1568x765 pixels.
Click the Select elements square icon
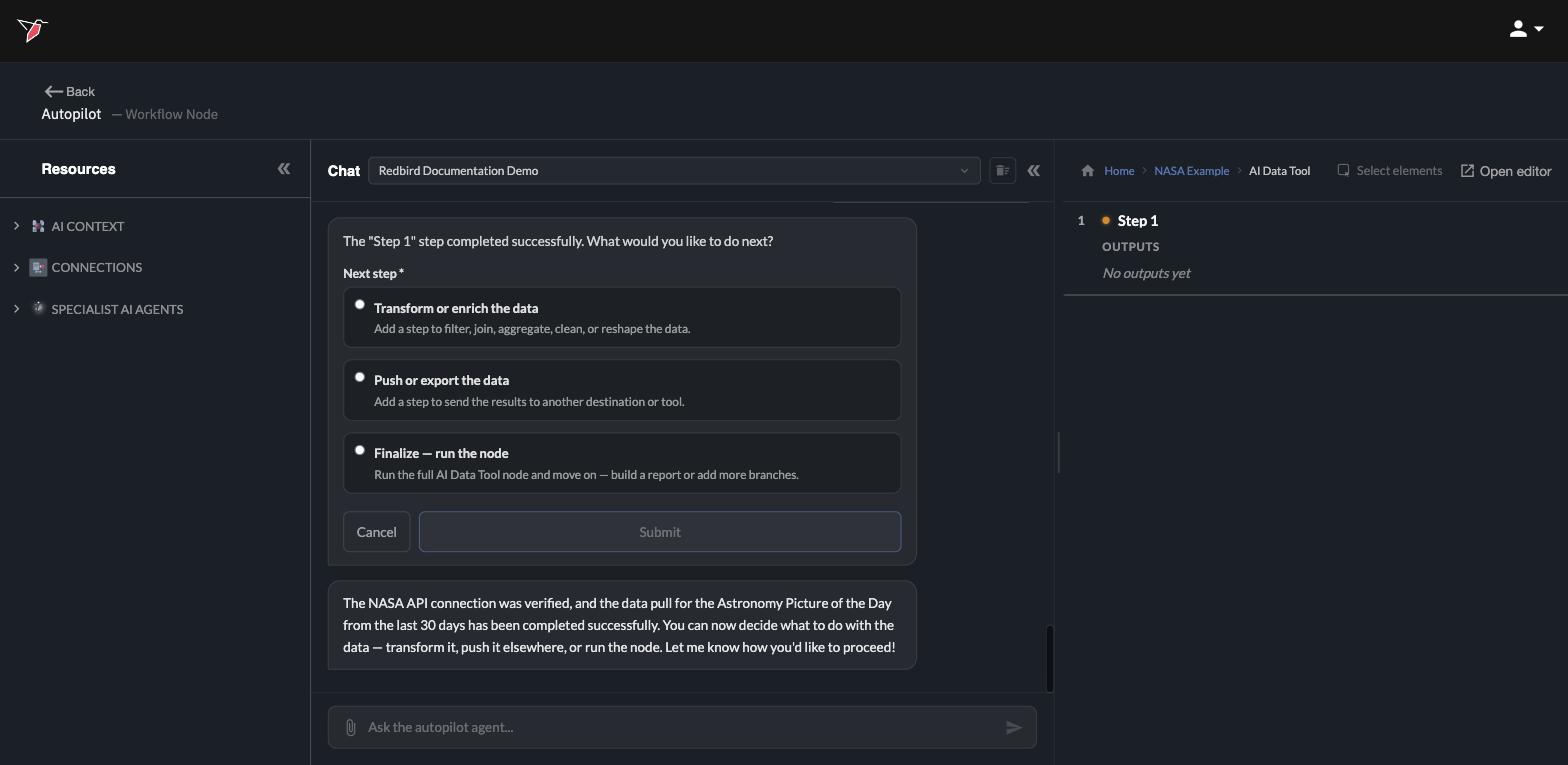click(x=1343, y=170)
